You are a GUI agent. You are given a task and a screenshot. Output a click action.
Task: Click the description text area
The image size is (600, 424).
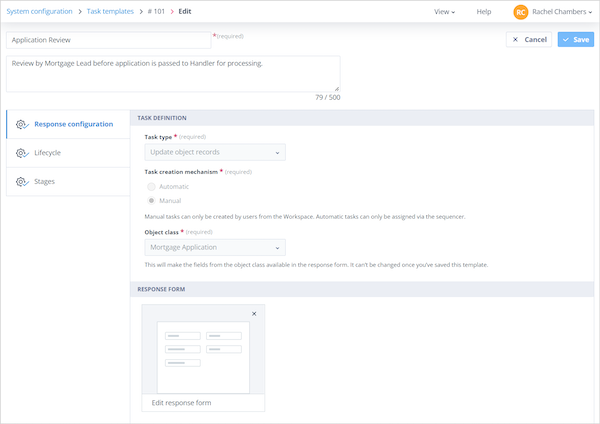[x=173, y=74]
